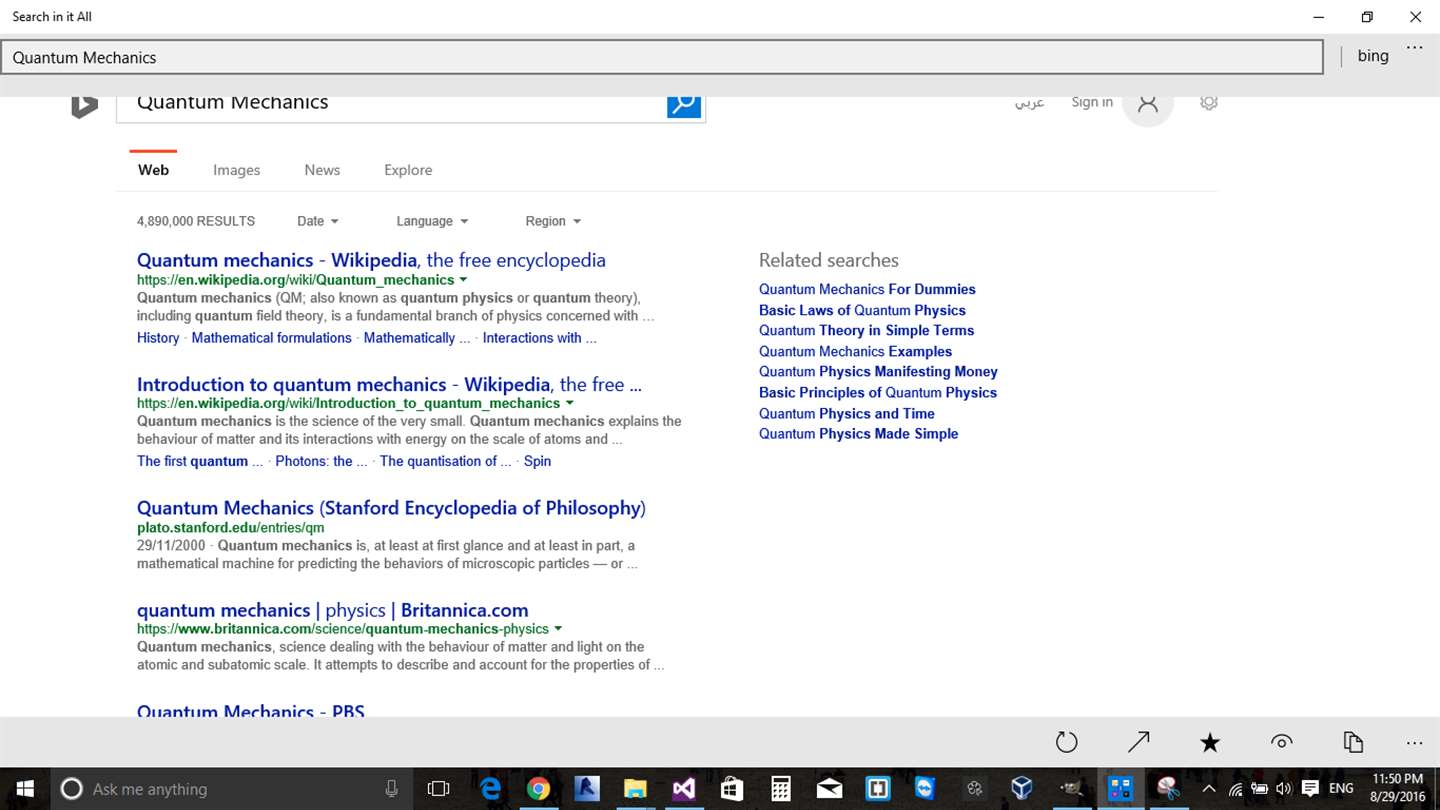Open File Explorer from the taskbar
This screenshot has height=810, width=1440.
coord(635,789)
